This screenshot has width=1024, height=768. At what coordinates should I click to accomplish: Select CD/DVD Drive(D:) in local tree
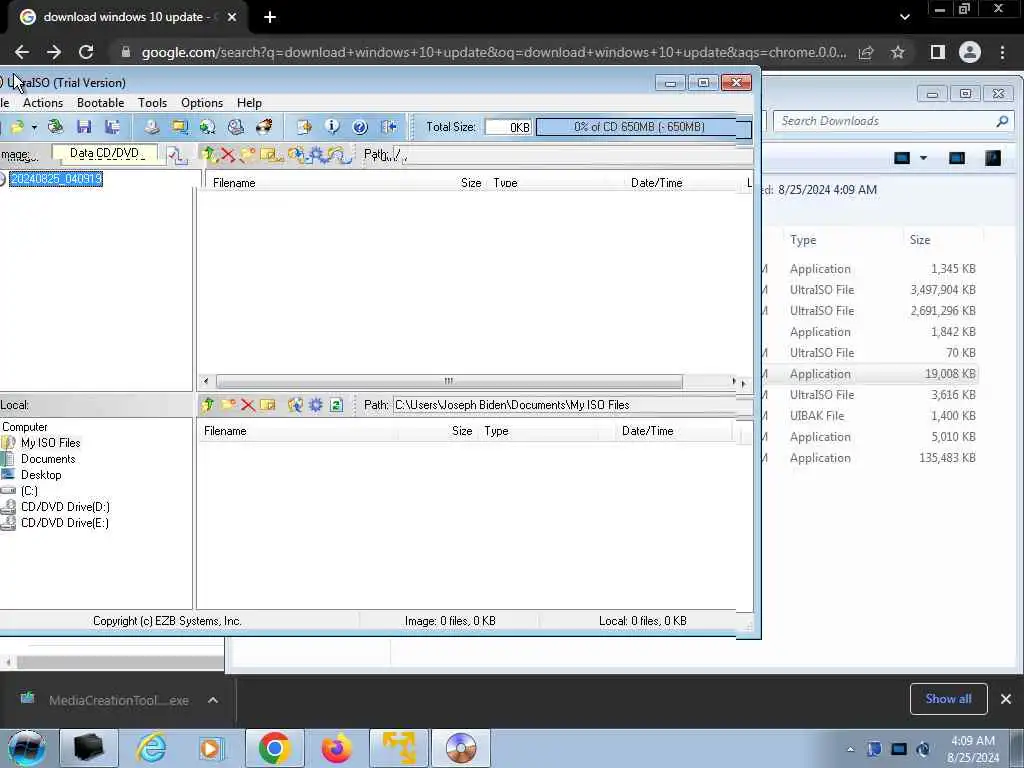click(x=65, y=507)
